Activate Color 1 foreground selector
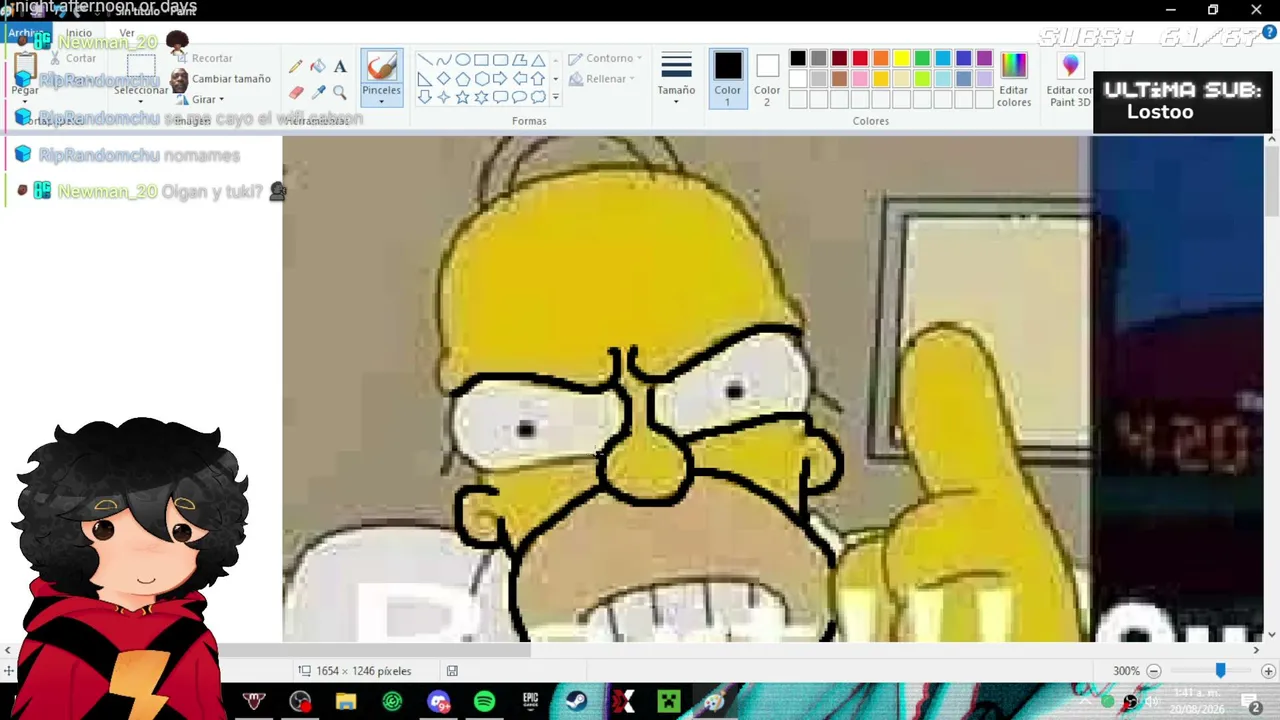 click(x=728, y=80)
